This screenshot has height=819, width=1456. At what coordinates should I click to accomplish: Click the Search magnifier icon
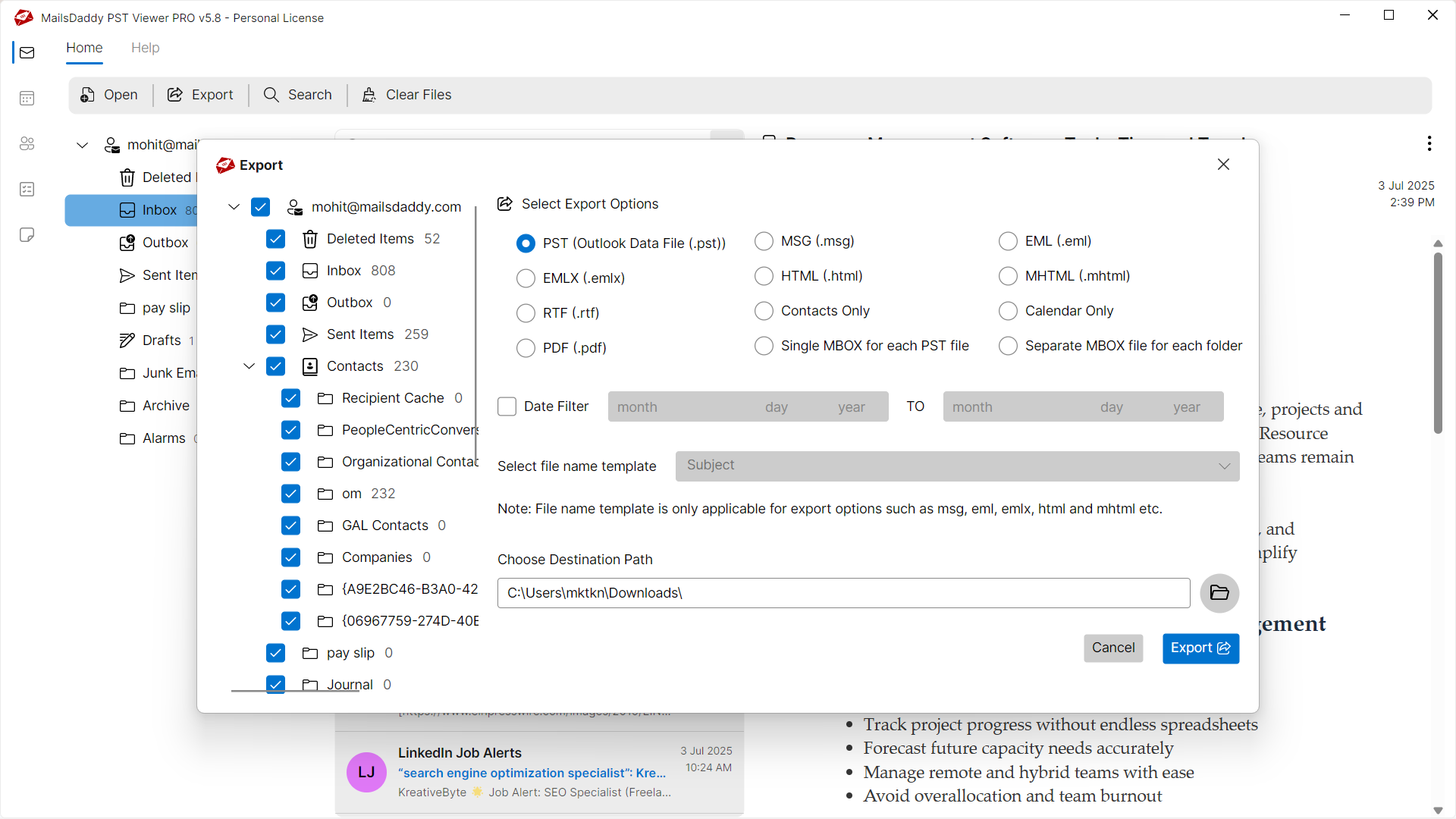coord(271,95)
